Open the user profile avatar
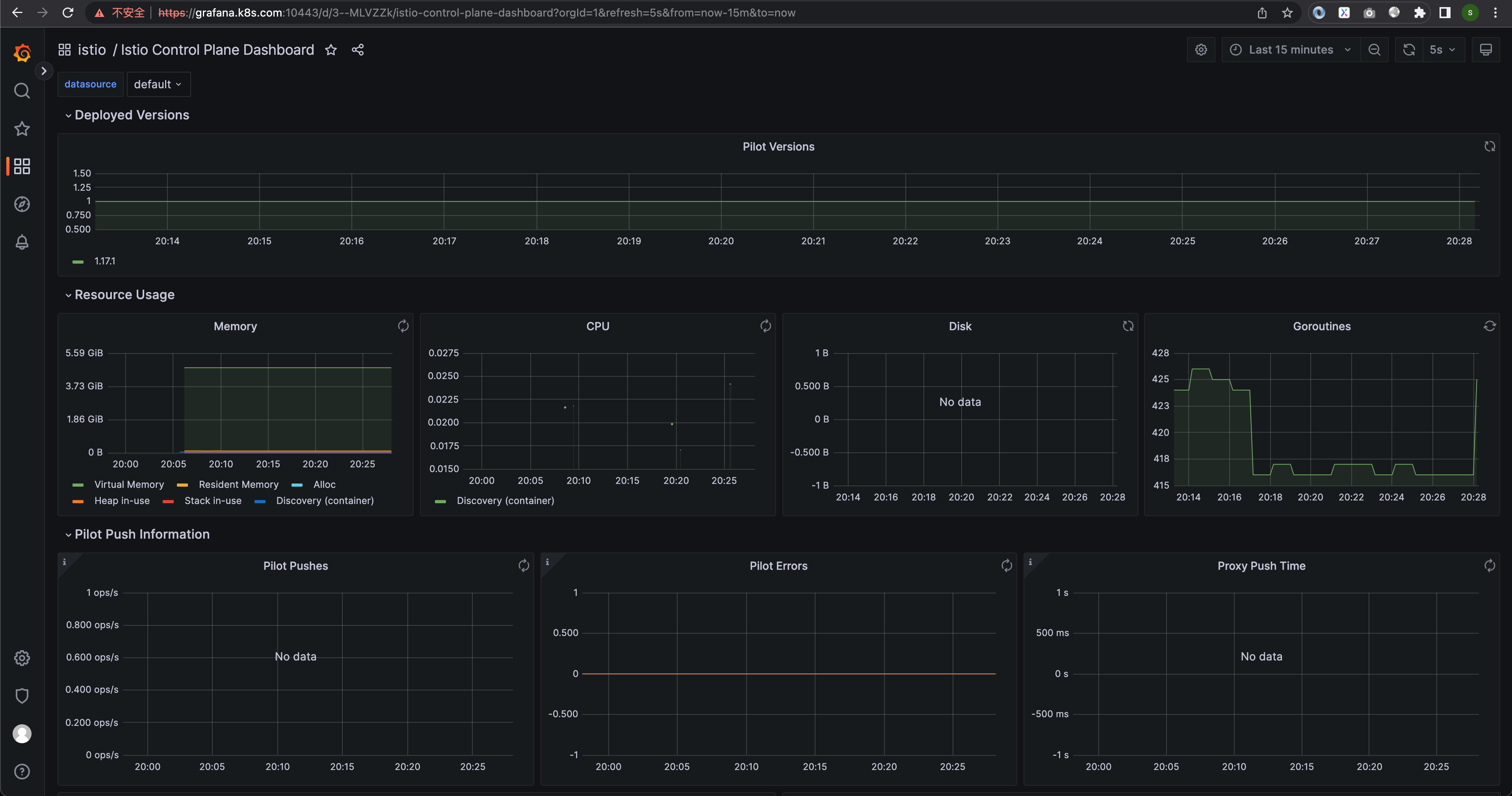Image resolution: width=1512 pixels, height=796 pixels. coord(22,734)
